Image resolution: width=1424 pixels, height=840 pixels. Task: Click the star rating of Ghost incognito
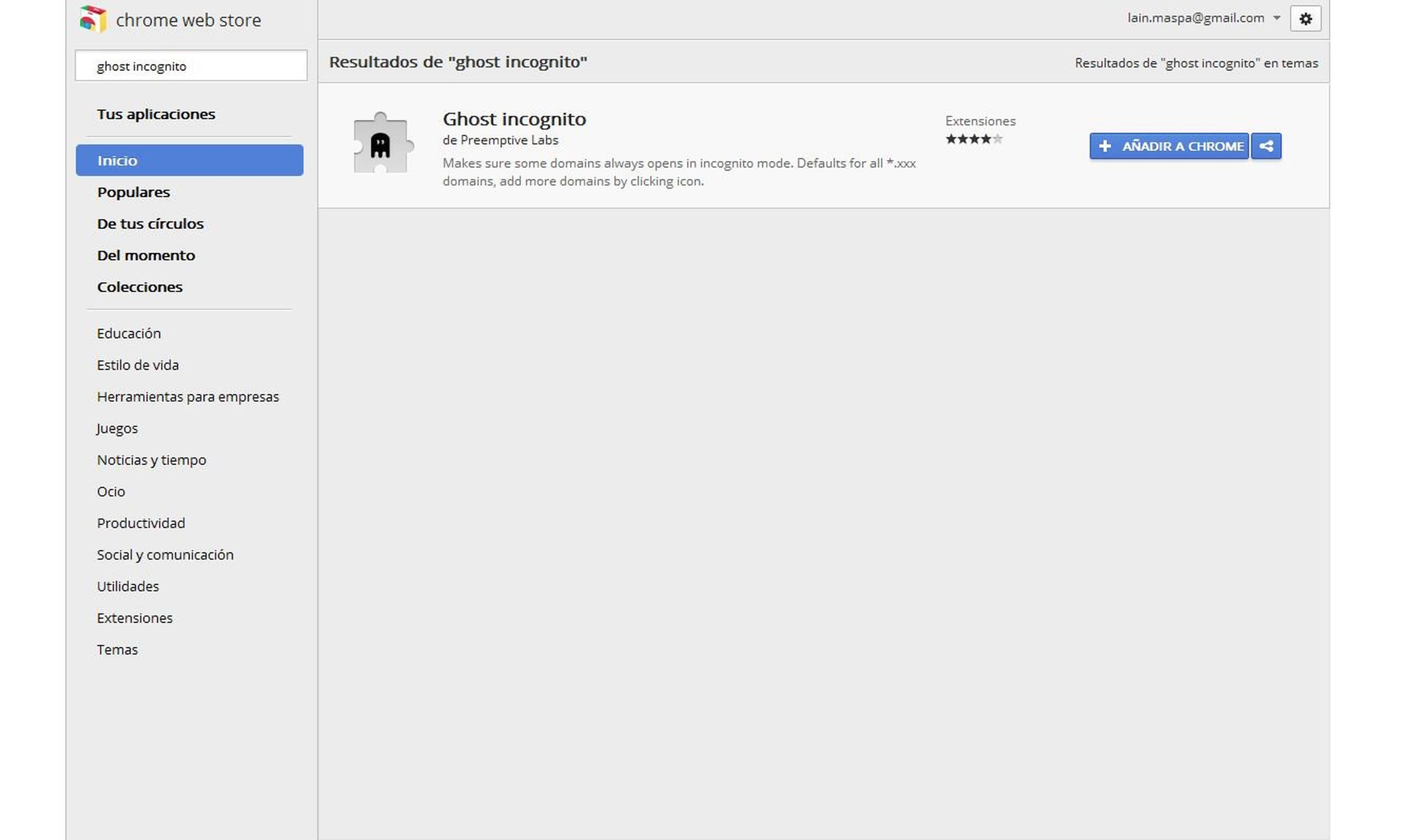[973, 139]
